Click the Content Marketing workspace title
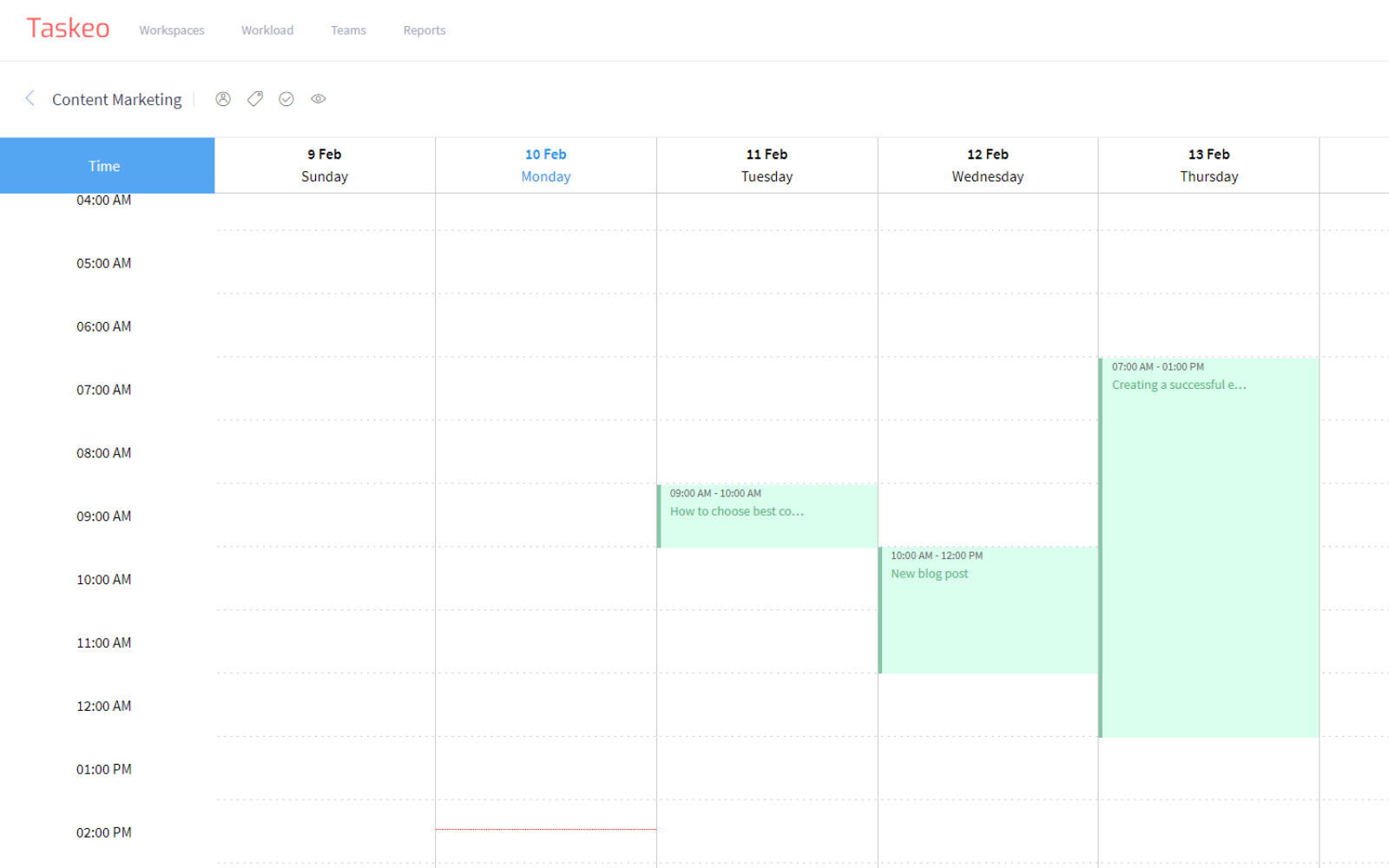The height and width of the screenshot is (868, 1389). click(x=116, y=99)
